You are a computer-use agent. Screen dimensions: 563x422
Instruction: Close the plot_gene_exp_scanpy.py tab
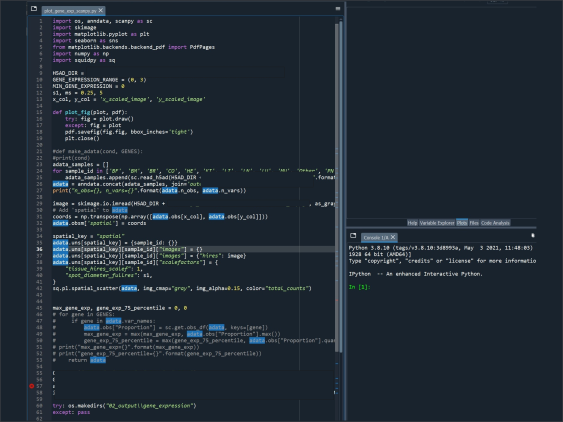pos(101,10)
